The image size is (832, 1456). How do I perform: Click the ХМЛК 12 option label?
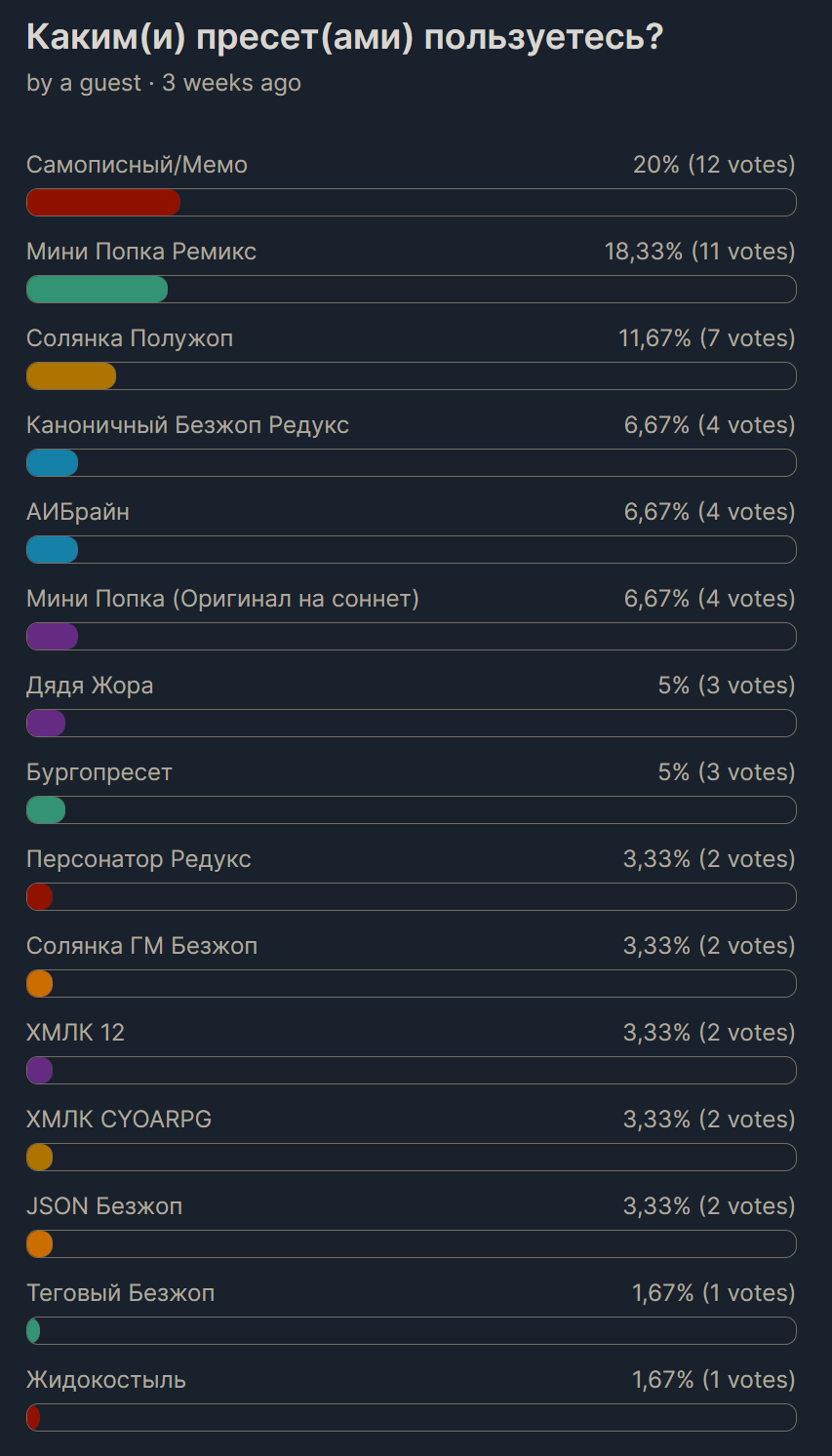(75, 1033)
